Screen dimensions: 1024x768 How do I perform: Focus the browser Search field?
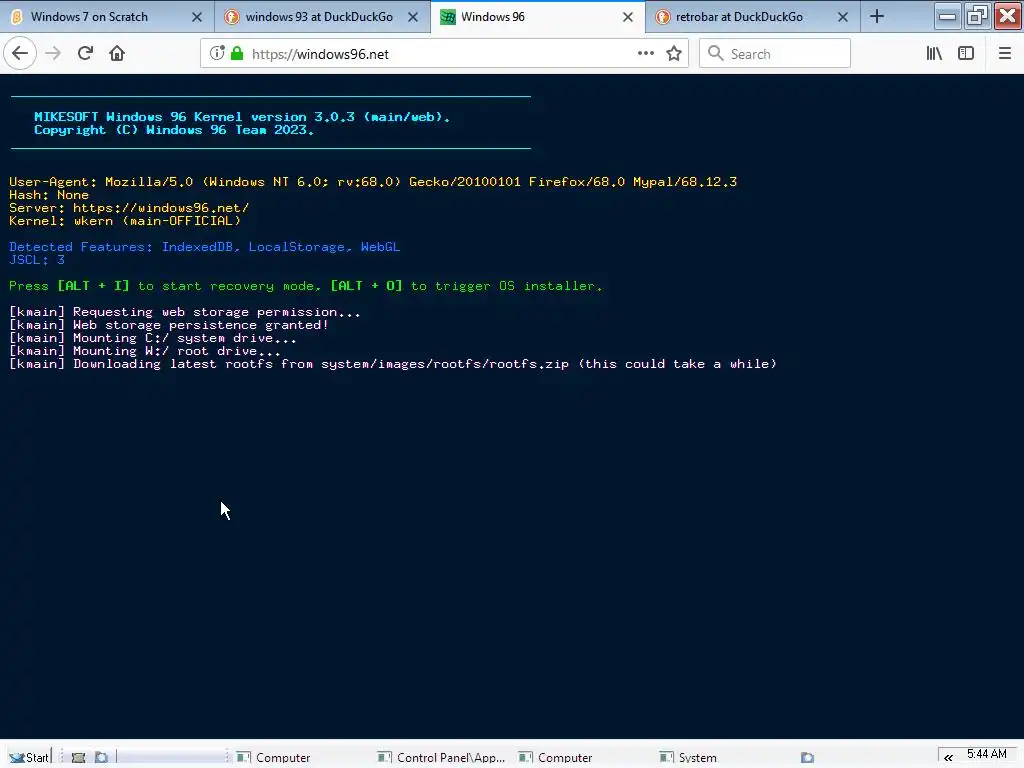click(x=775, y=54)
